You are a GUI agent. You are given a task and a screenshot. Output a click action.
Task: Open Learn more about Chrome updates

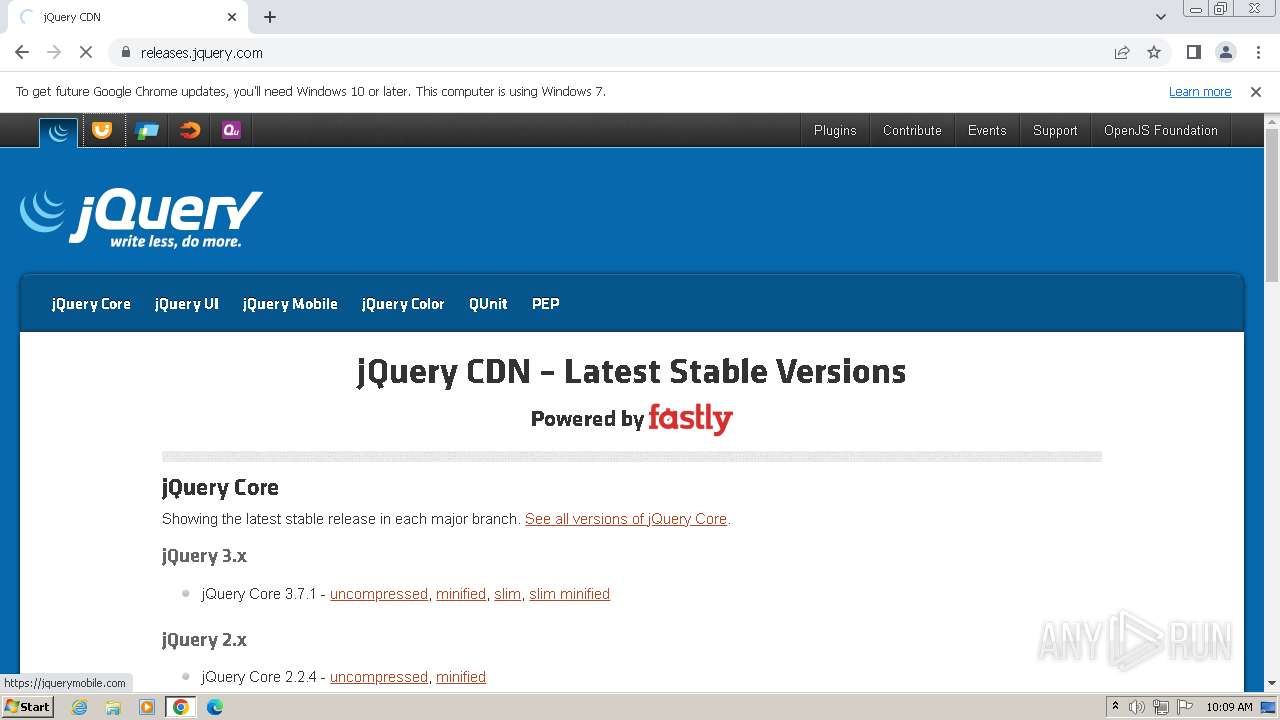[1200, 92]
